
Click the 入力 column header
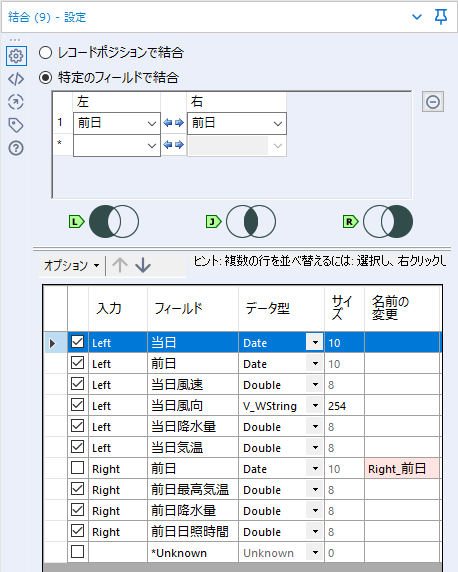[x=118, y=309]
